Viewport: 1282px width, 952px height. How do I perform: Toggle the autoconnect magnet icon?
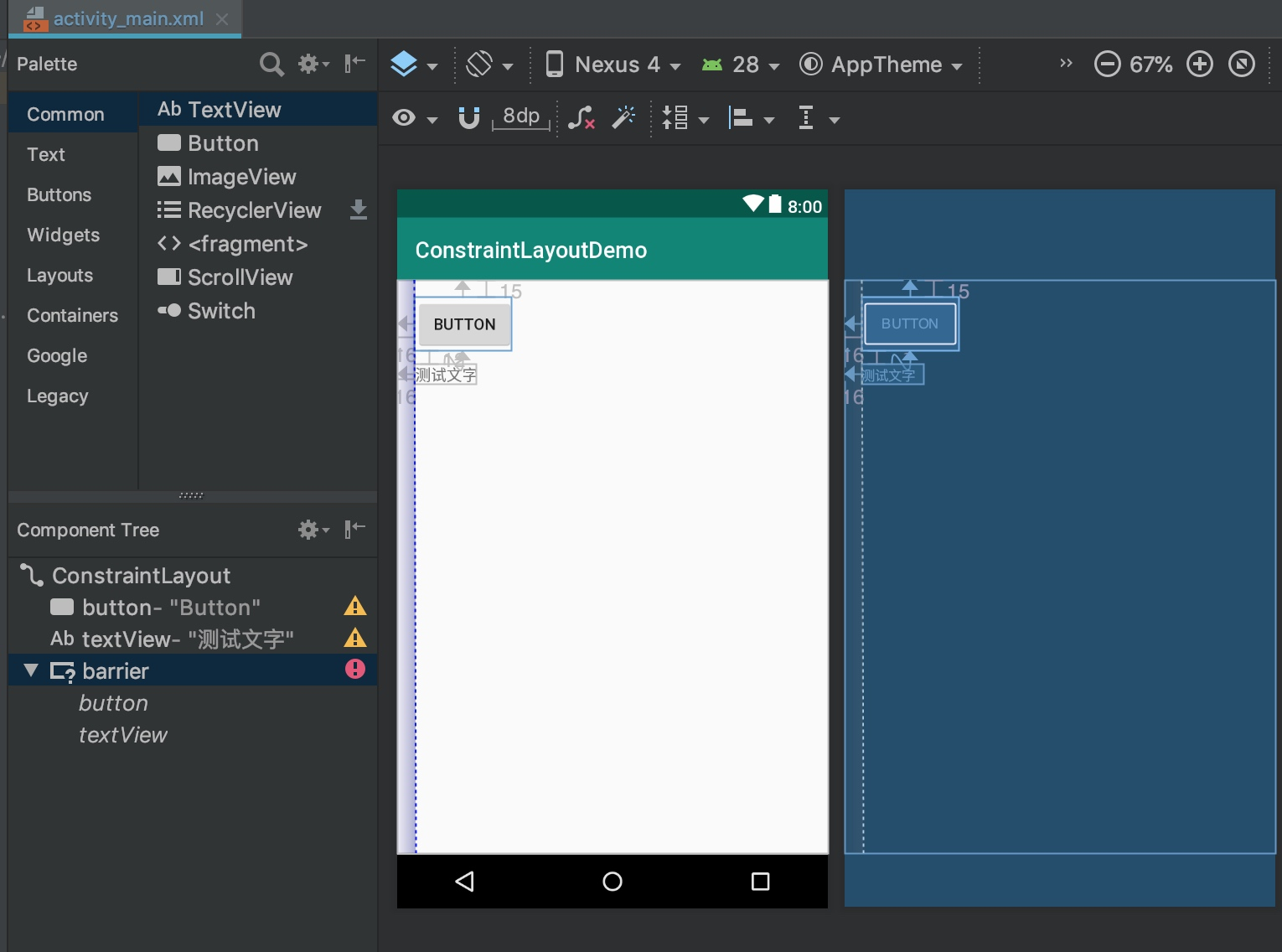point(469,118)
